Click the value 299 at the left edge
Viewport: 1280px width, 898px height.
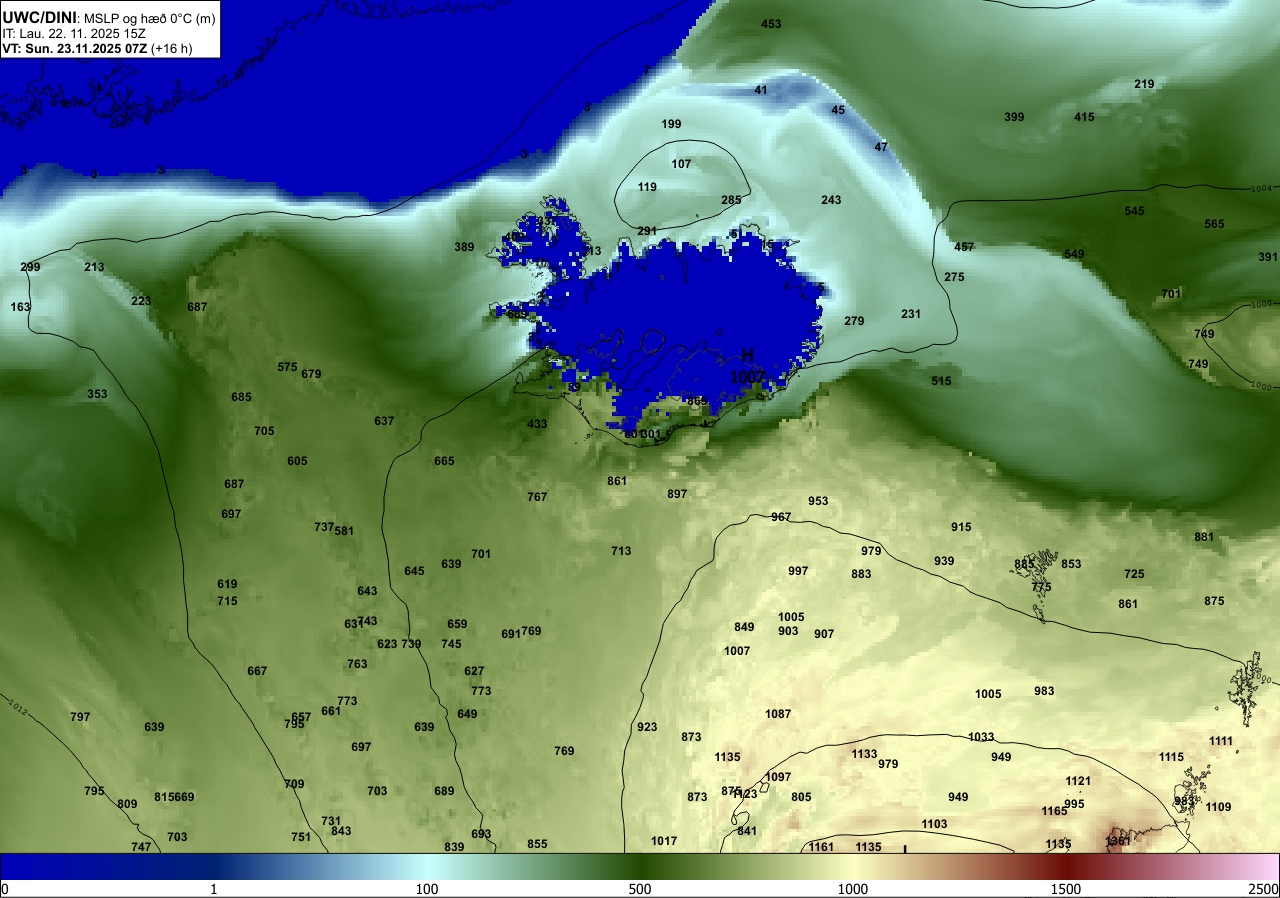pos(30,267)
